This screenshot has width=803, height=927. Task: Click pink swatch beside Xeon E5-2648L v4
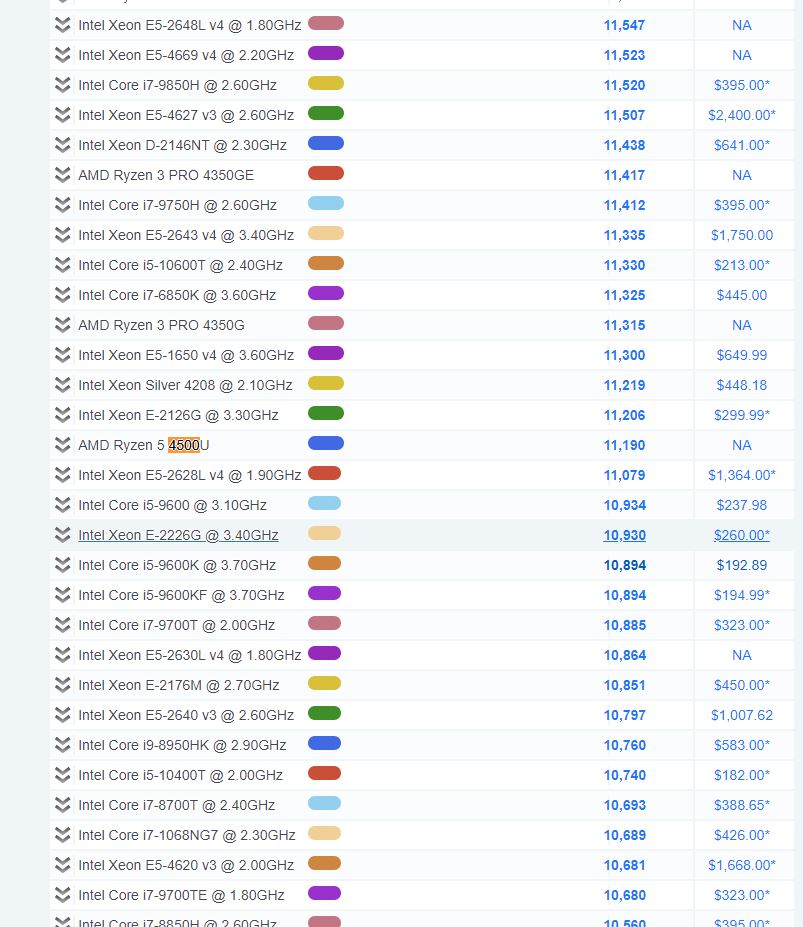326,24
